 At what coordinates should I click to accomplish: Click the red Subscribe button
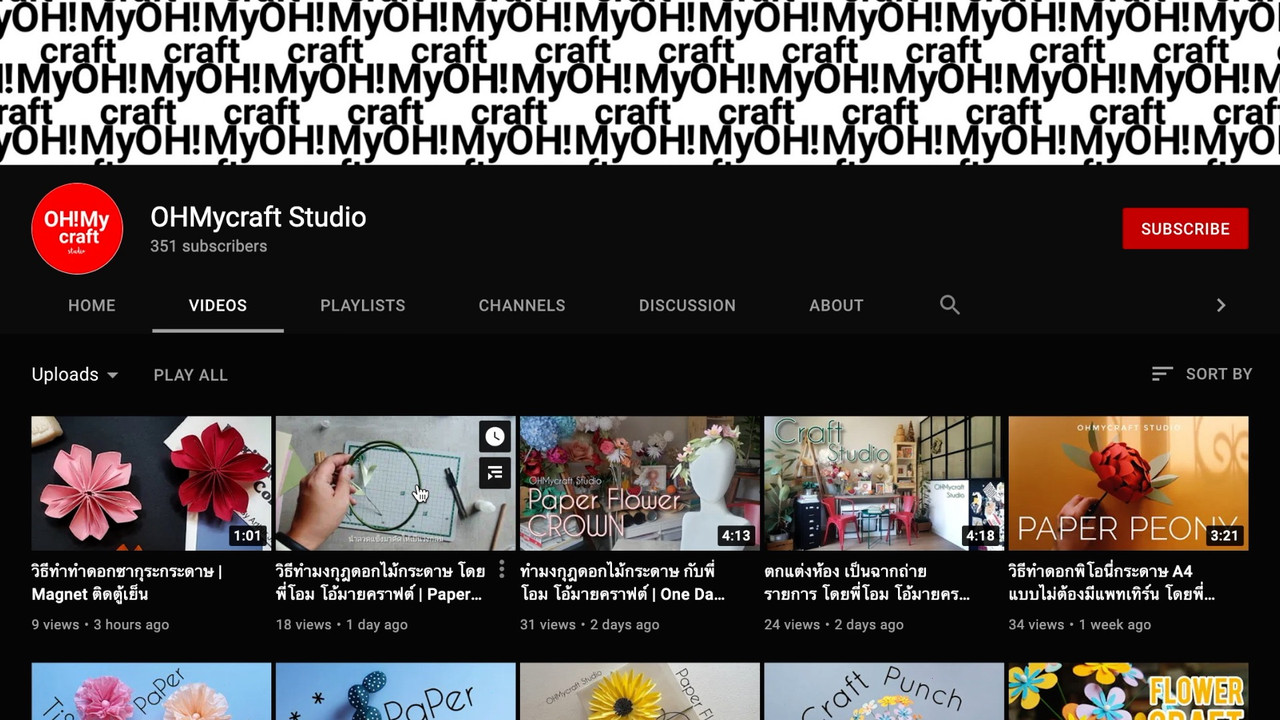[1185, 228]
